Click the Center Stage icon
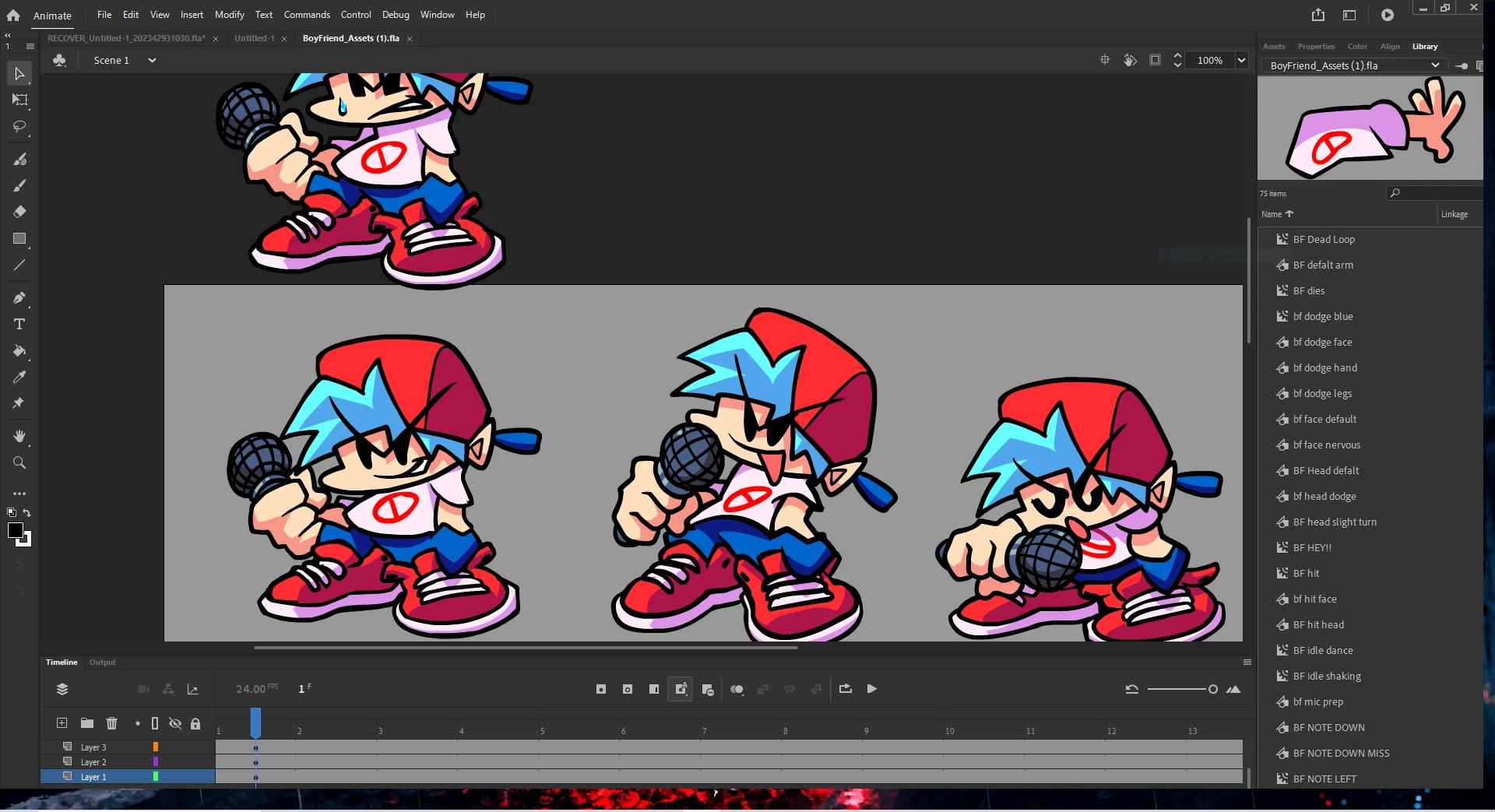1495x812 pixels. coord(1104,60)
